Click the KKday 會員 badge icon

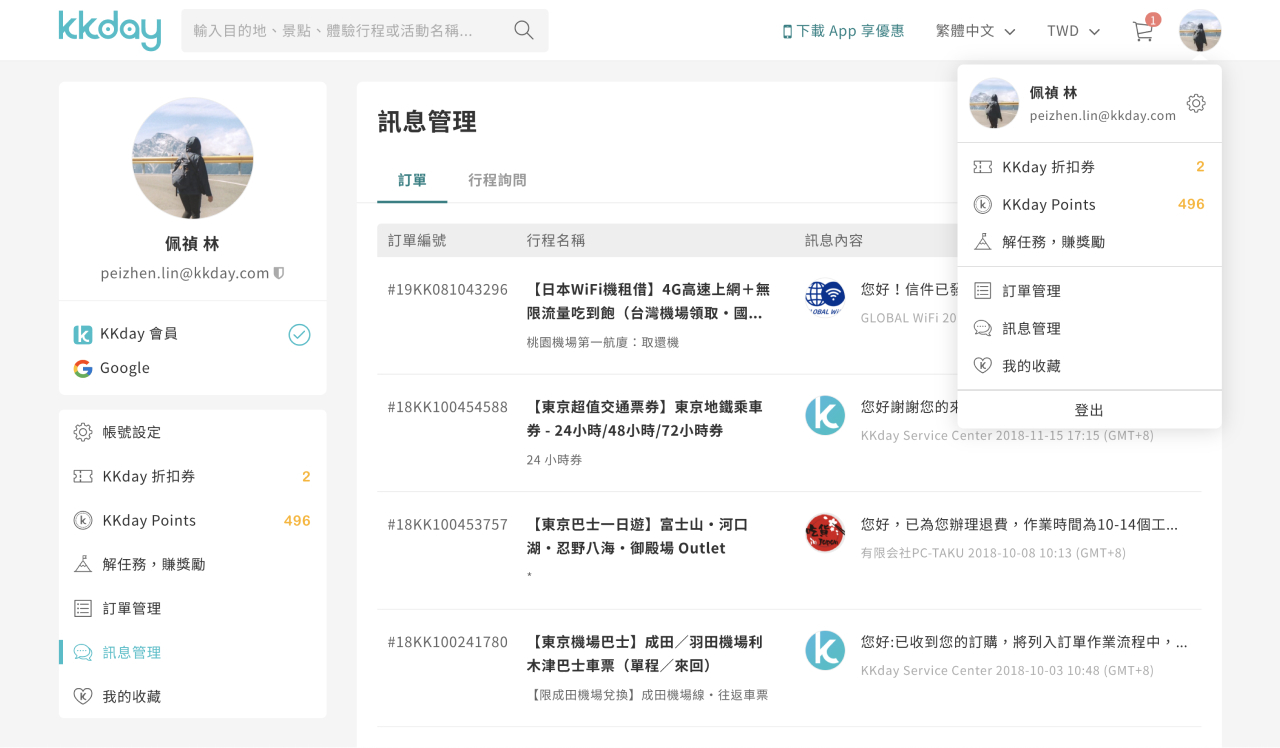(x=83, y=334)
